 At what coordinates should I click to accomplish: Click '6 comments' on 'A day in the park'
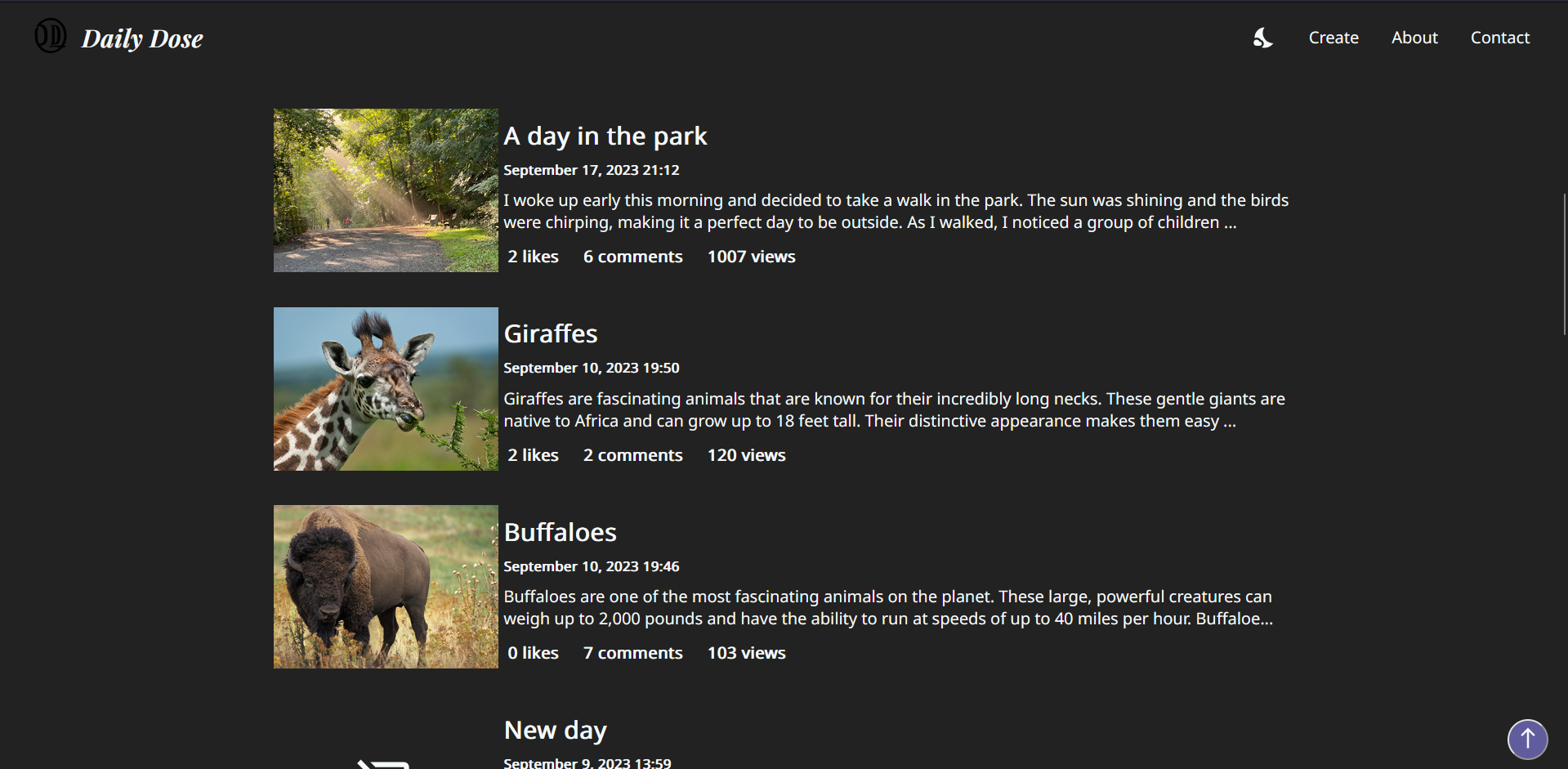[x=632, y=256]
